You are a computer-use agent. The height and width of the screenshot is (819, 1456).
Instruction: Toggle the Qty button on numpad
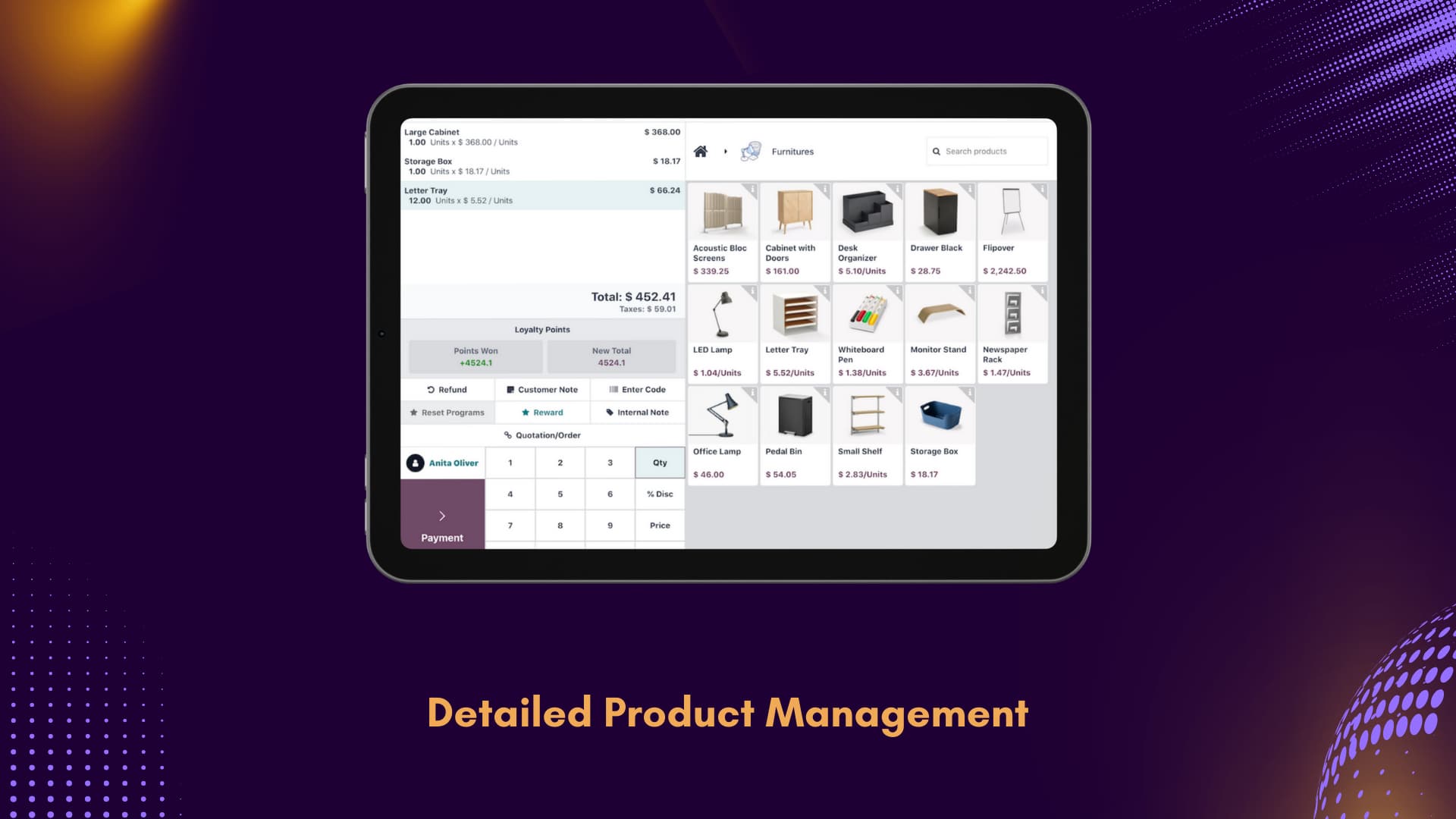pos(660,462)
